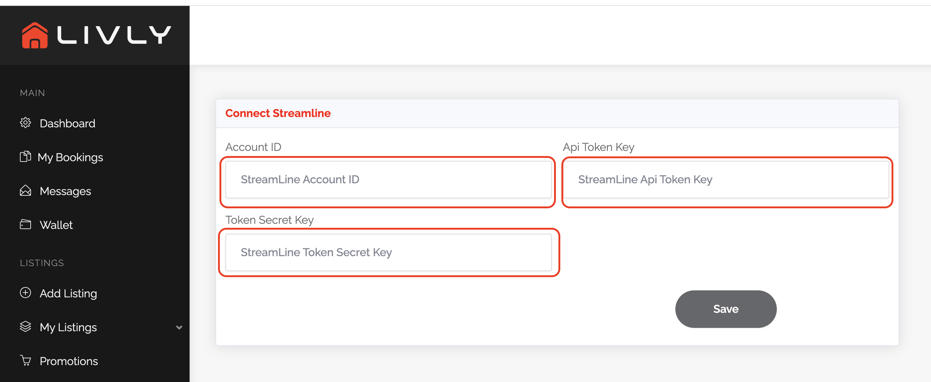Focus the StreamLine Api Token Key field

(726, 179)
